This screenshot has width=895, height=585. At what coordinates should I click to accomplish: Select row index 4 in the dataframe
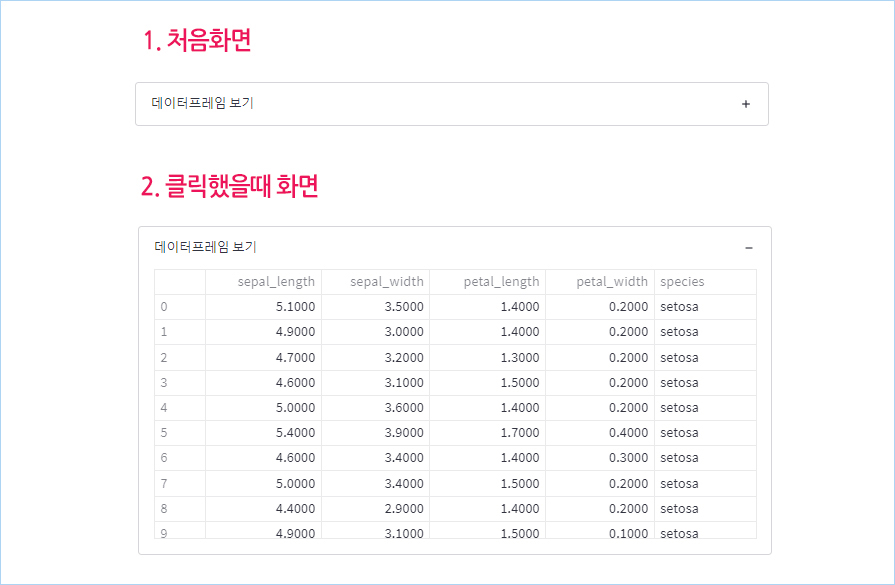(180, 408)
